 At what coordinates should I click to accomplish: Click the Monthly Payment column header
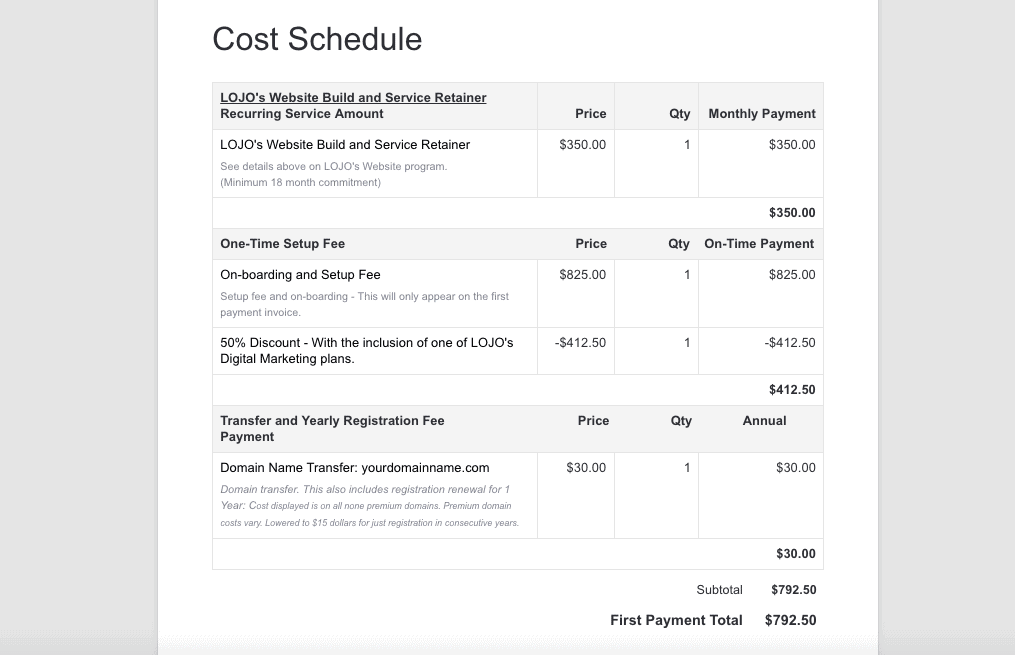click(761, 114)
